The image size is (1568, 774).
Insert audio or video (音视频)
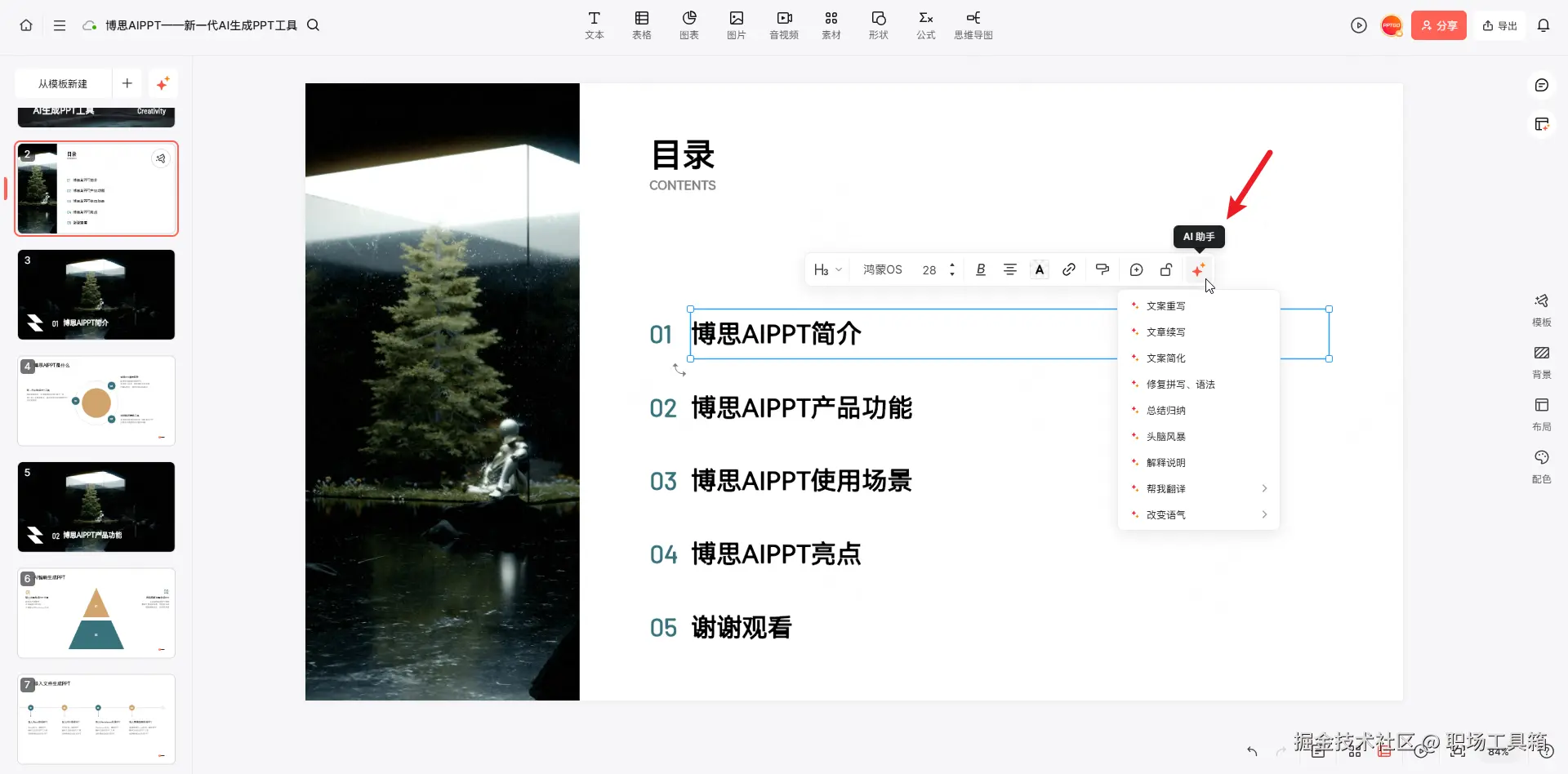784,25
